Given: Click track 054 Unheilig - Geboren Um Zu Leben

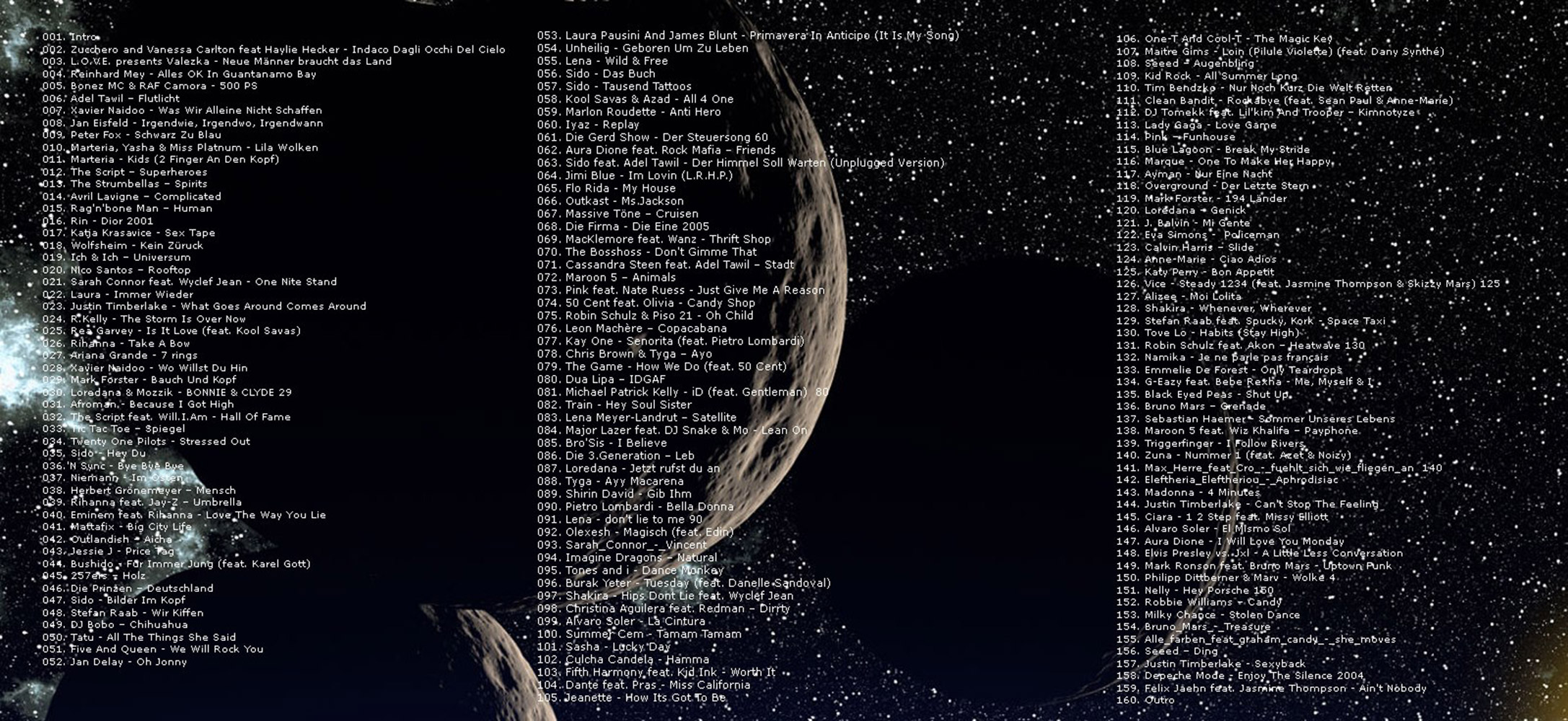Looking at the screenshot, I should click(643, 48).
